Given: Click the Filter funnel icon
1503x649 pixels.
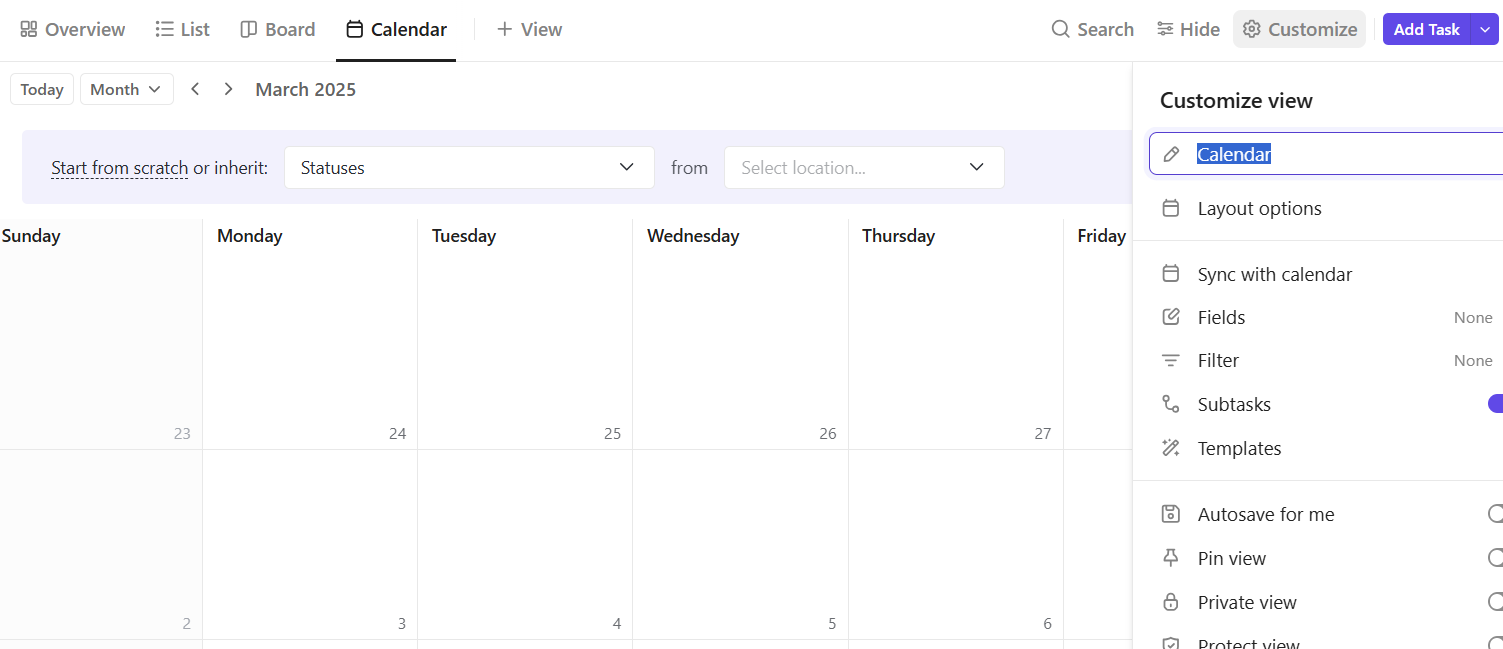Looking at the screenshot, I should pyautogui.click(x=1170, y=360).
